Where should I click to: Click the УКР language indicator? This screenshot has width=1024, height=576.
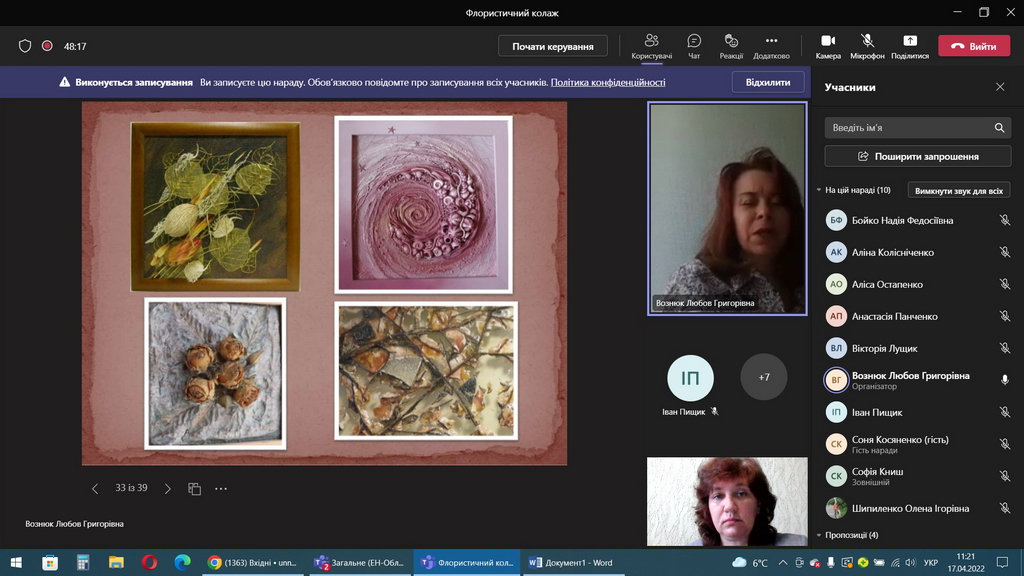coord(931,562)
